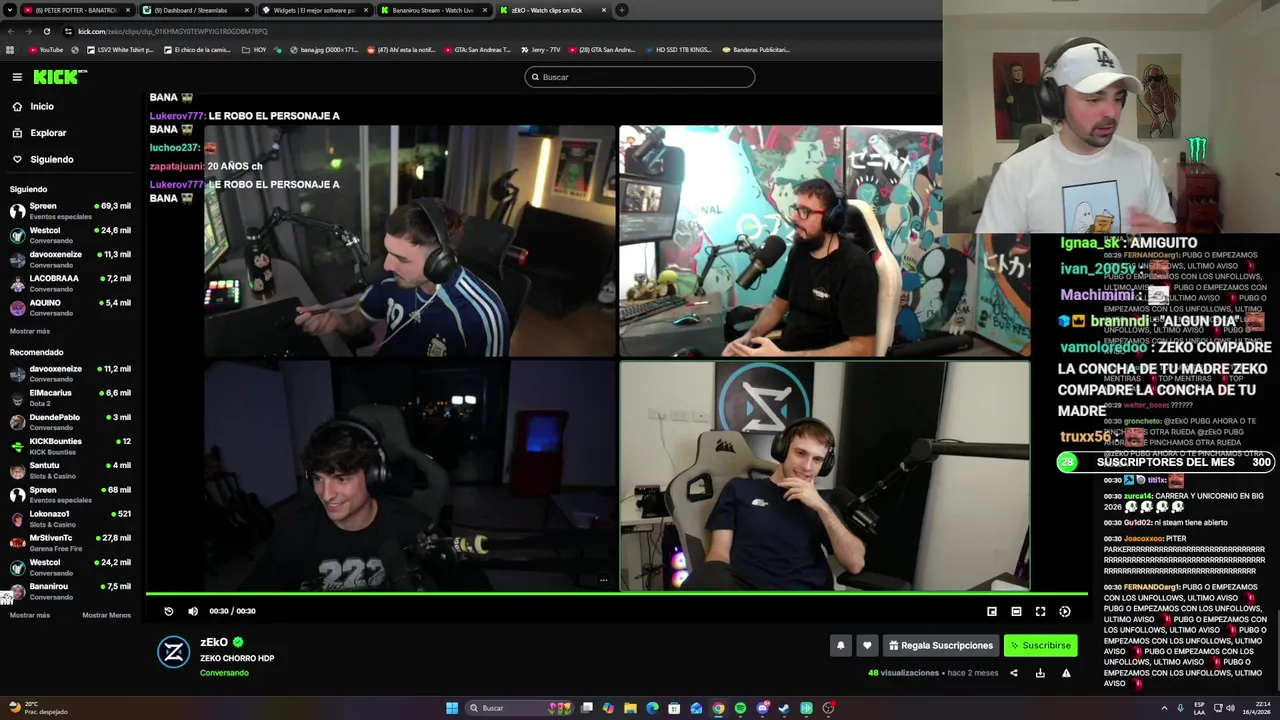Mute the clip volume speaker icon

193,611
